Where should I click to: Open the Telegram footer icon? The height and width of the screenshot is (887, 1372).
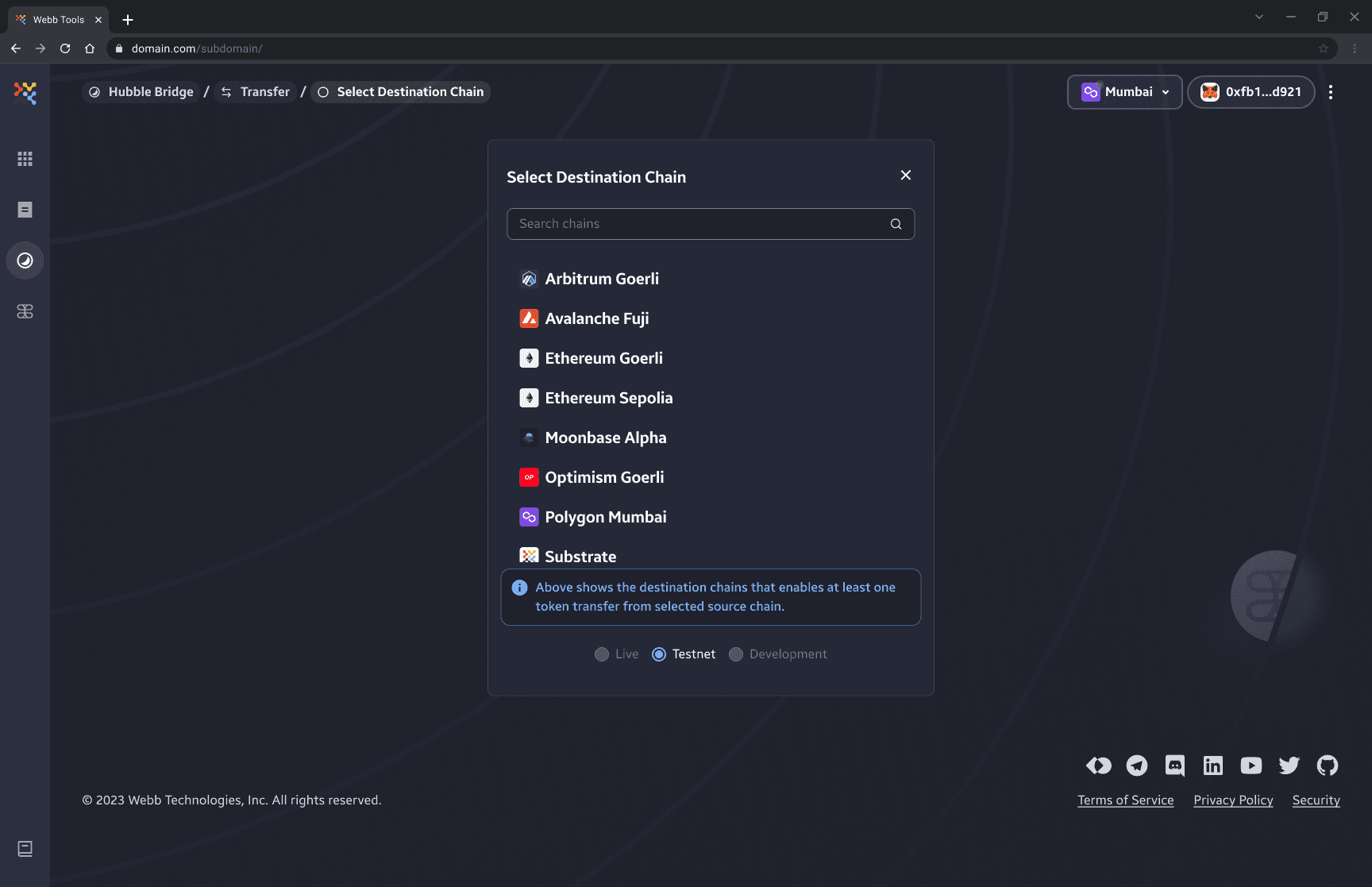(x=1137, y=766)
